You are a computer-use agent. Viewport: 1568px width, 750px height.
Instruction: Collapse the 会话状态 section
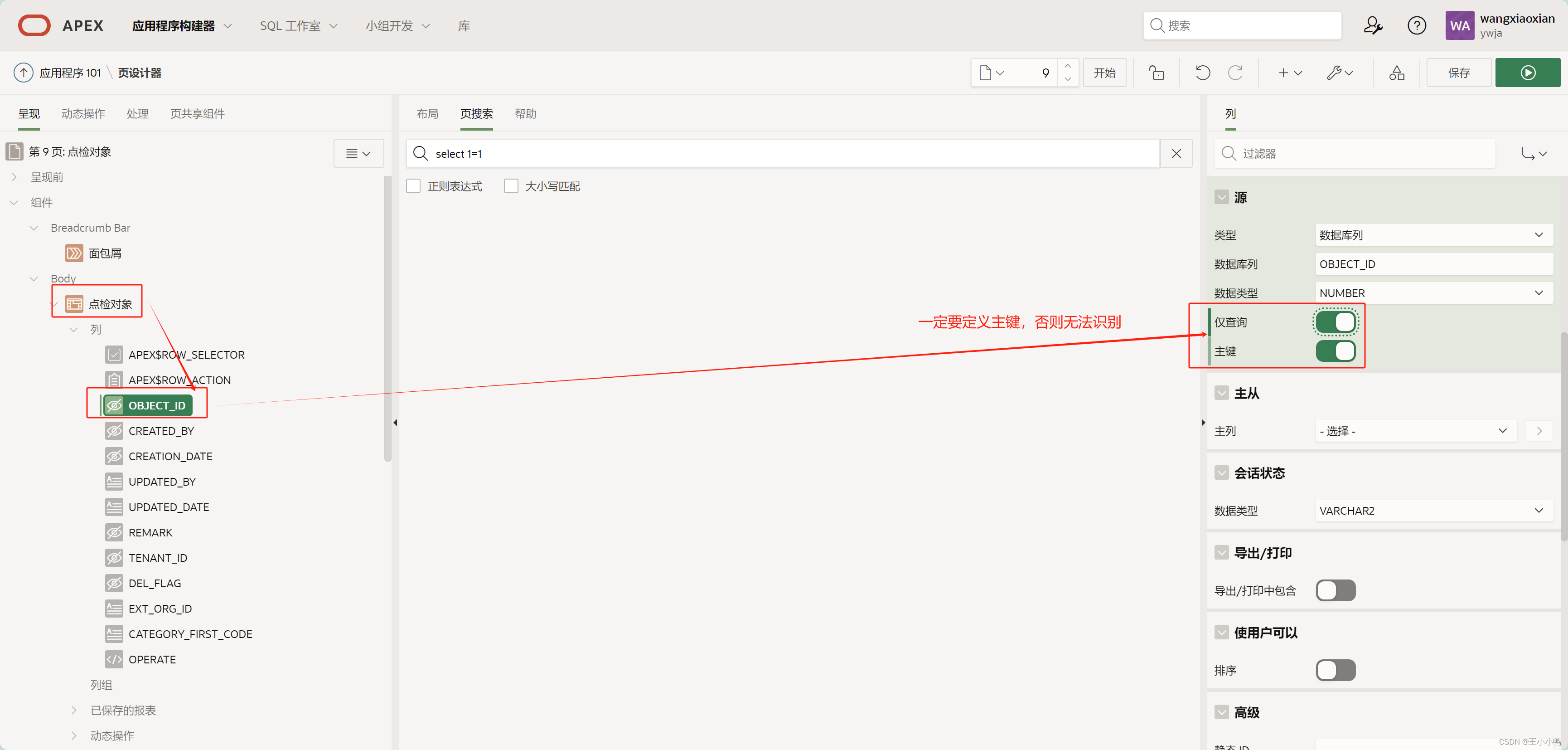[x=1221, y=473]
